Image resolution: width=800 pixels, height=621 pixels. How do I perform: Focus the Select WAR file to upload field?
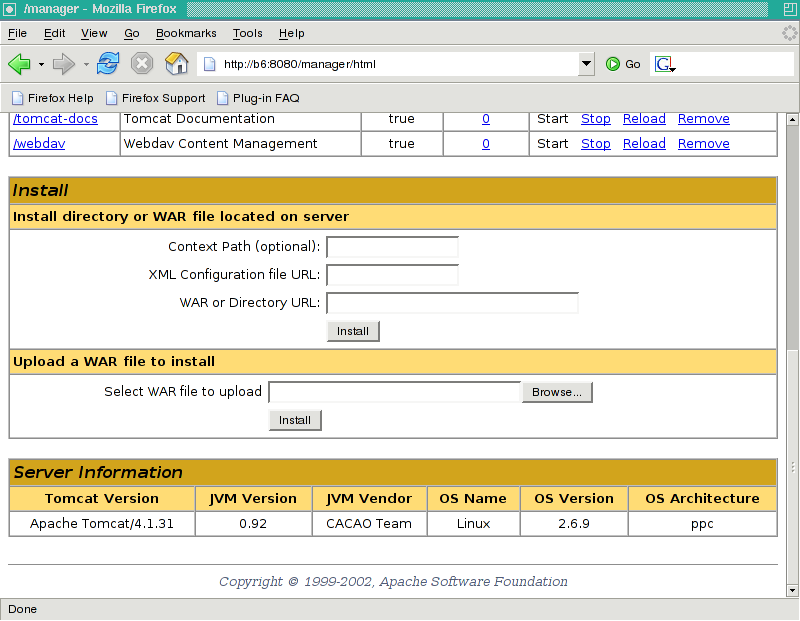[x=394, y=392]
